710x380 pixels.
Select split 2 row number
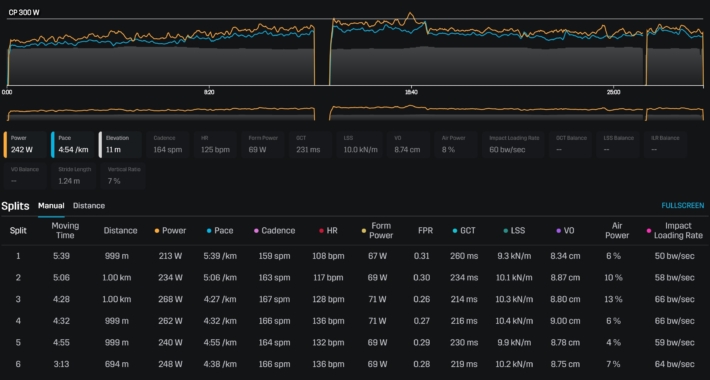click(x=18, y=278)
